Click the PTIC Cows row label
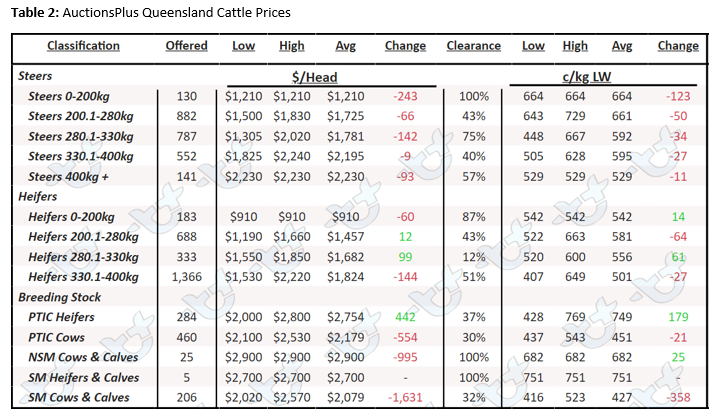This screenshot has height=417, width=717. pos(56,337)
